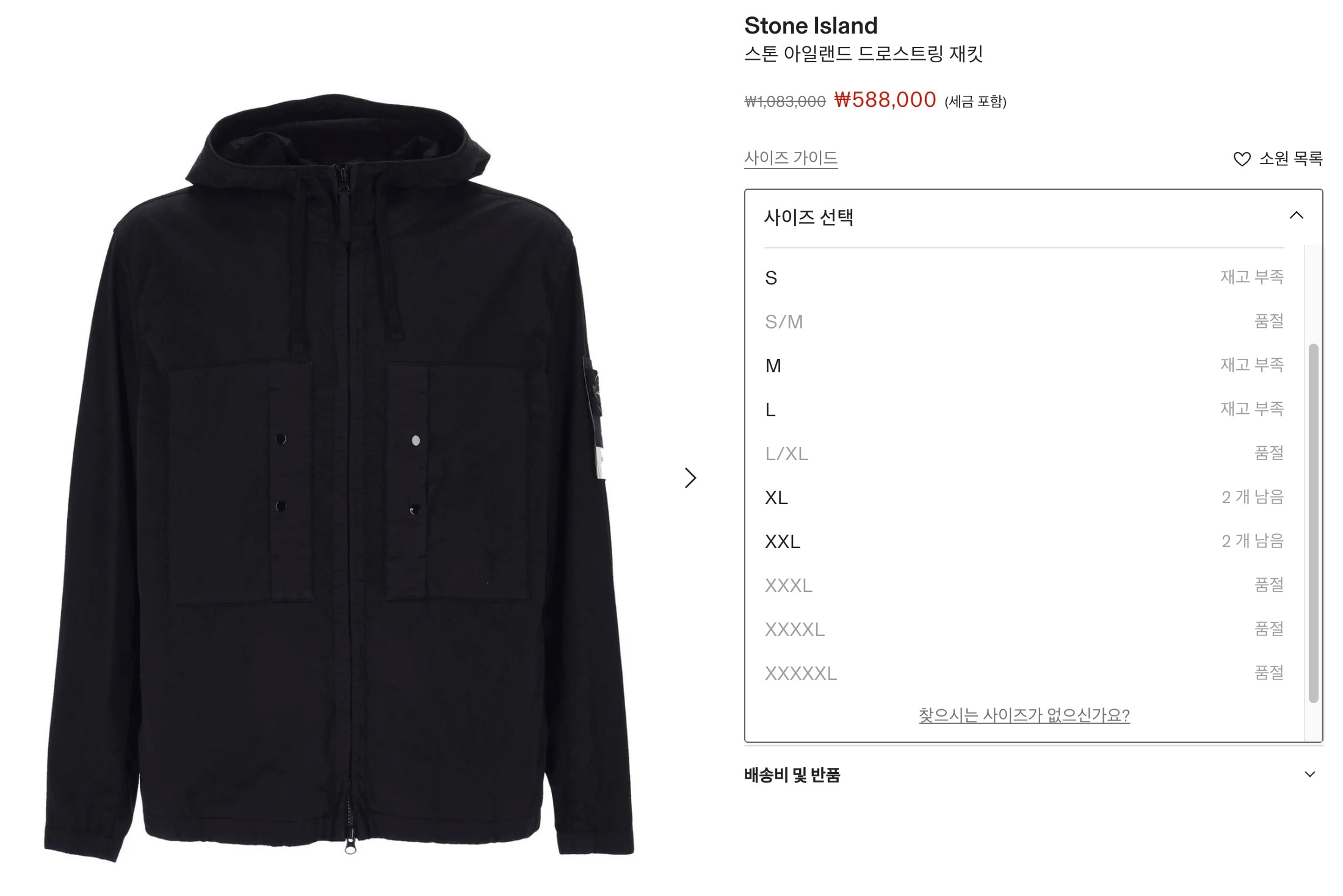Click sold-out XXXXXL size row
This screenshot has height=896, width=1343.
[x=1024, y=673]
